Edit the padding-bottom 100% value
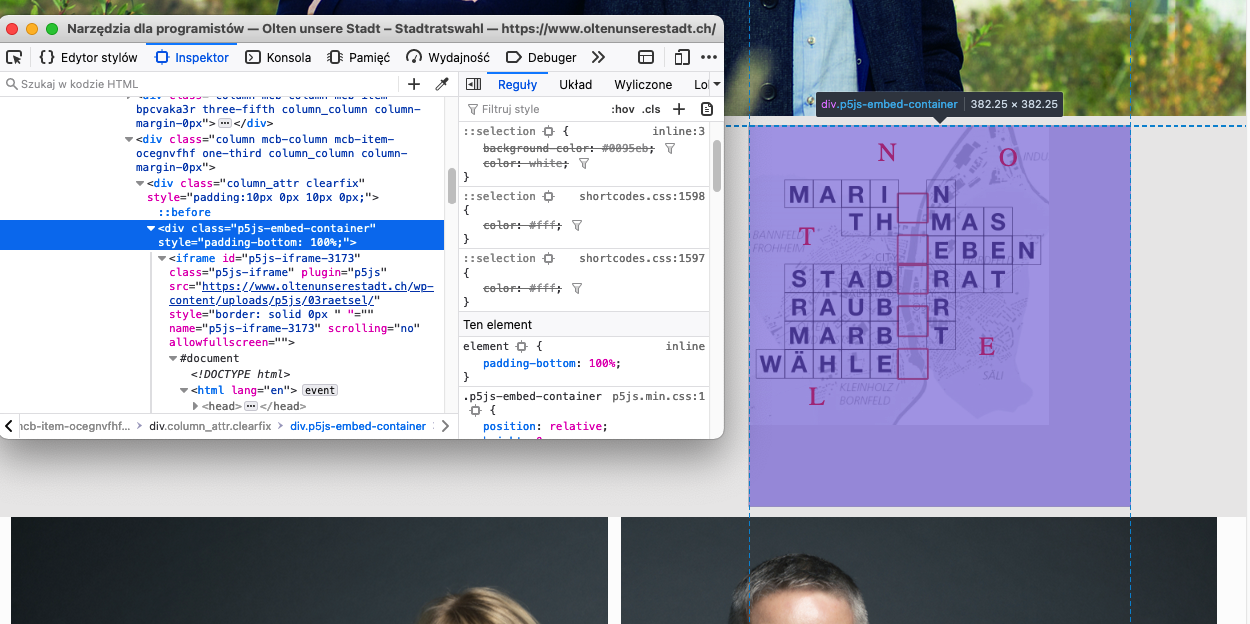Image resolution: width=1250 pixels, height=624 pixels. pyautogui.click(x=603, y=363)
